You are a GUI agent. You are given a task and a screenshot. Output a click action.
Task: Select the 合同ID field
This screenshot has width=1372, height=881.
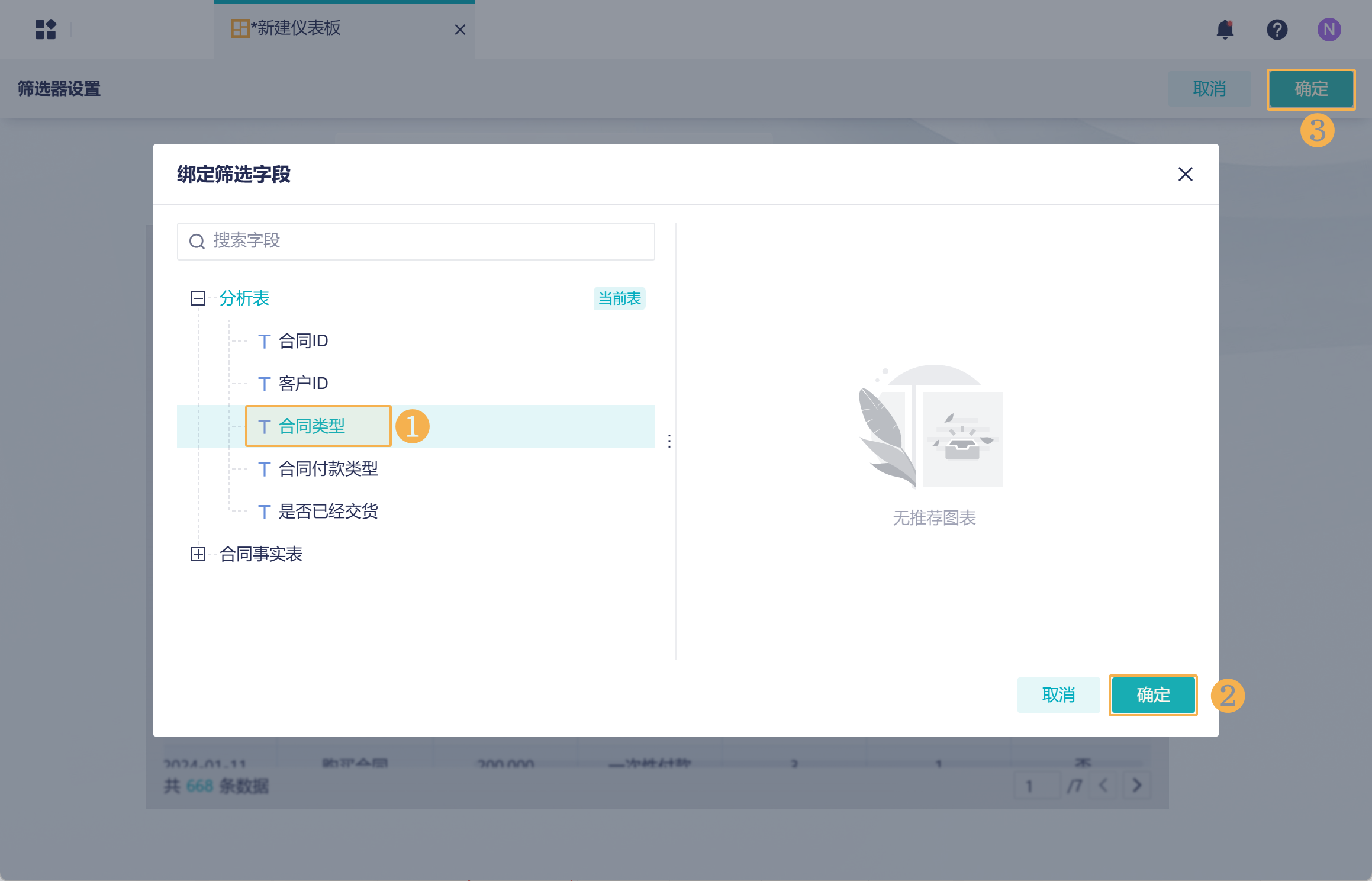(x=303, y=341)
